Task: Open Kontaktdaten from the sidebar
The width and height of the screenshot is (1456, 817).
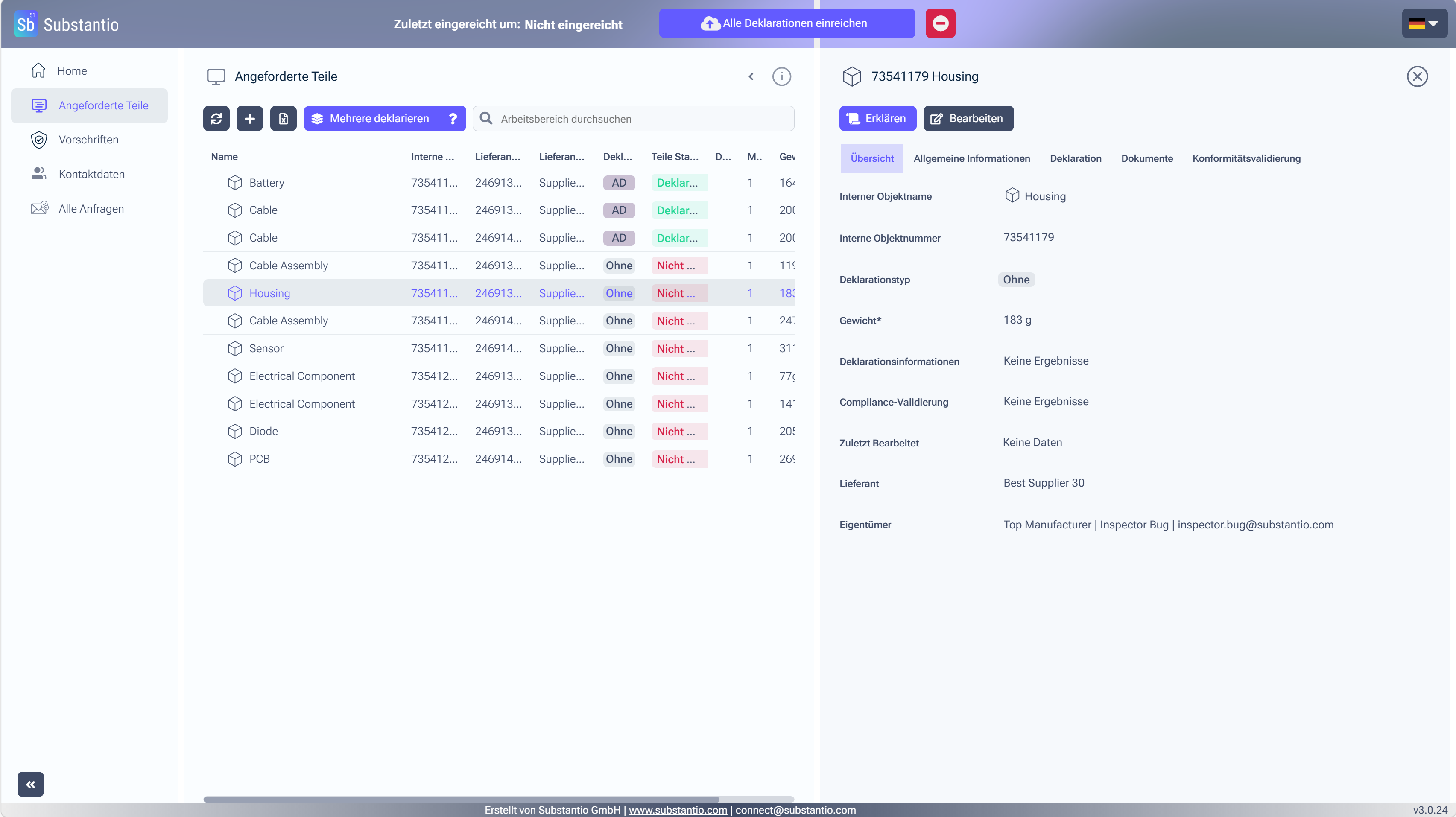Action: coord(91,174)
